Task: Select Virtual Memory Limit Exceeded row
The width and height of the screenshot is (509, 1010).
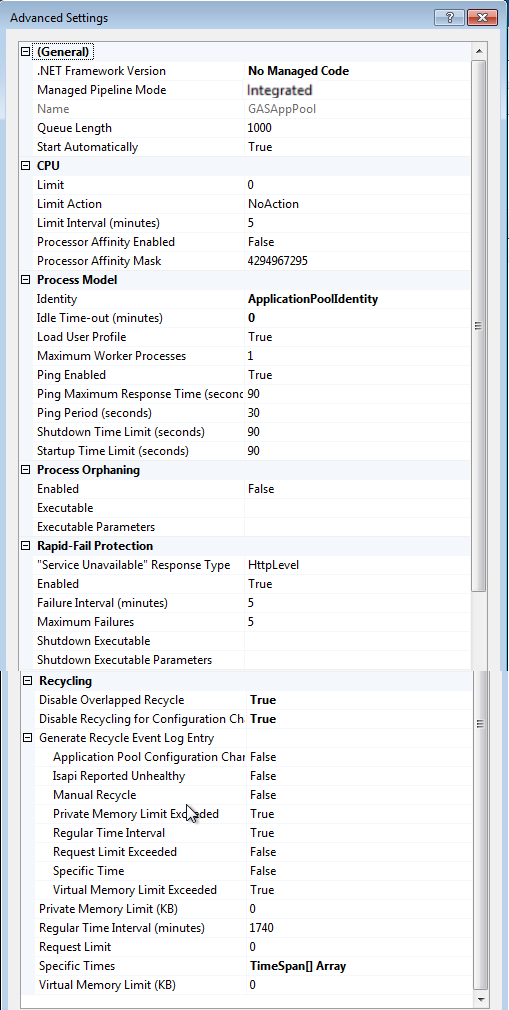Action: 254,890
